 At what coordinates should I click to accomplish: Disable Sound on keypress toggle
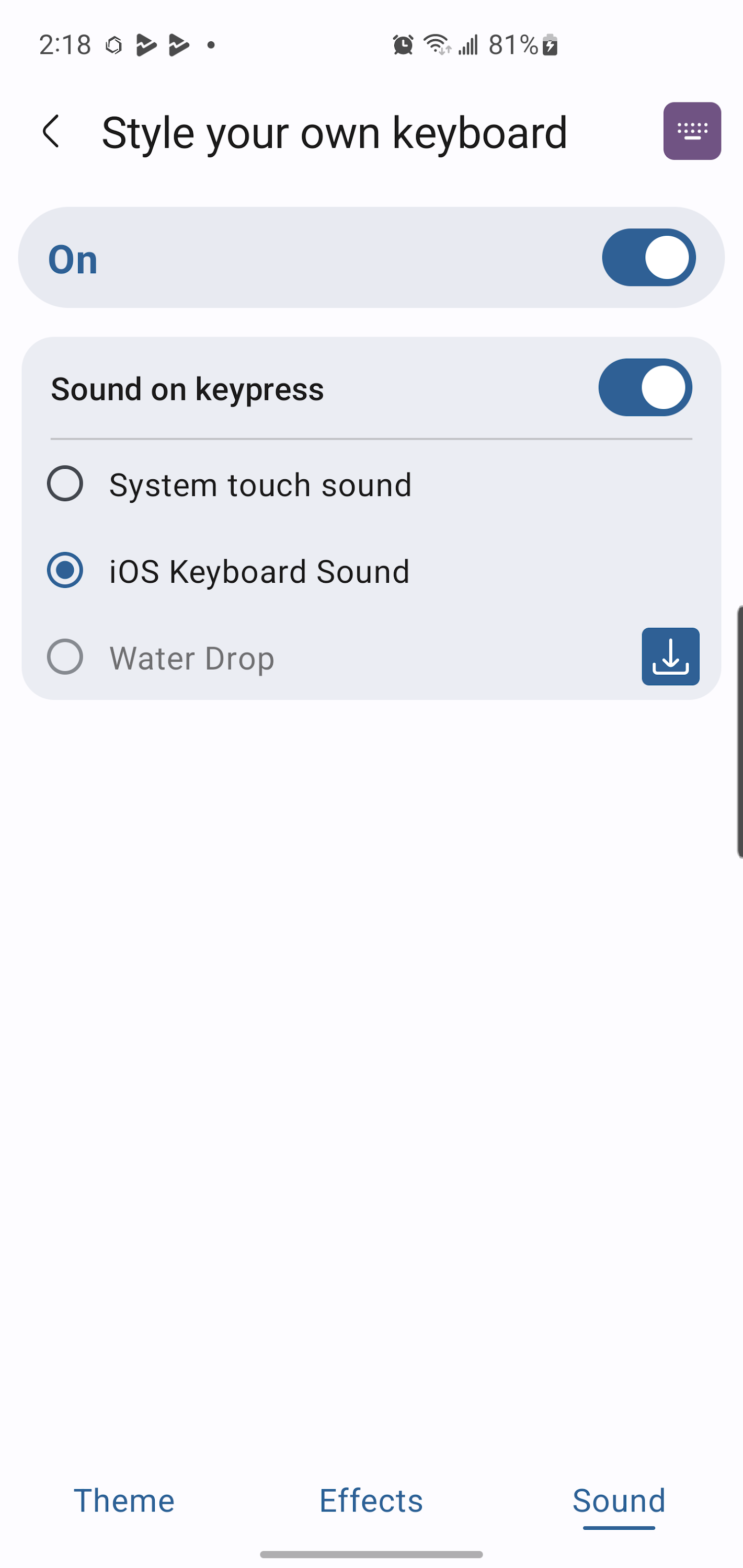tap(645, 388)
